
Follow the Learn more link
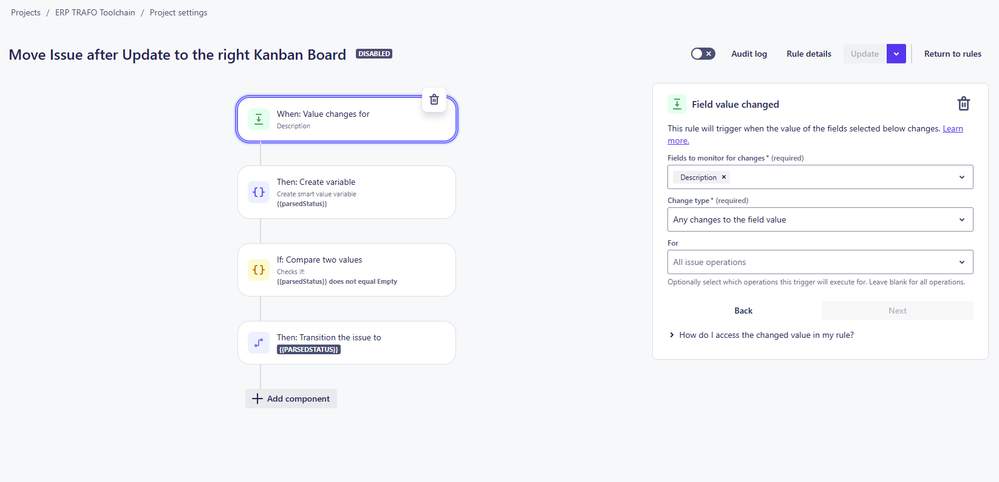point(953,129)
